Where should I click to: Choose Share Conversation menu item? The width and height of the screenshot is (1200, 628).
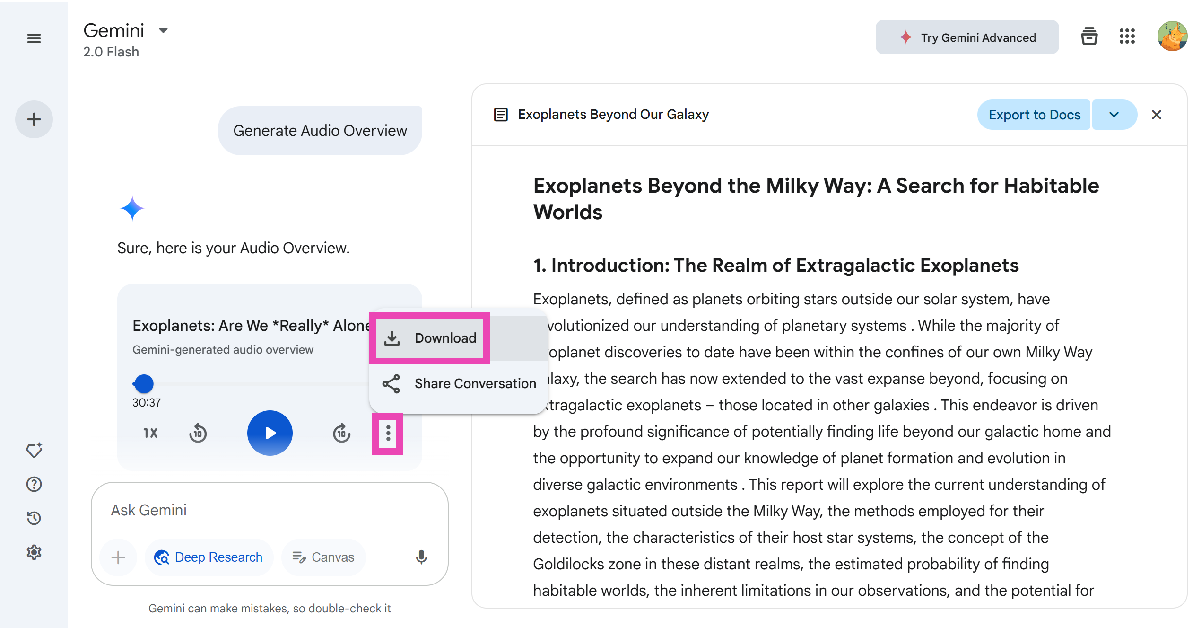460,384
